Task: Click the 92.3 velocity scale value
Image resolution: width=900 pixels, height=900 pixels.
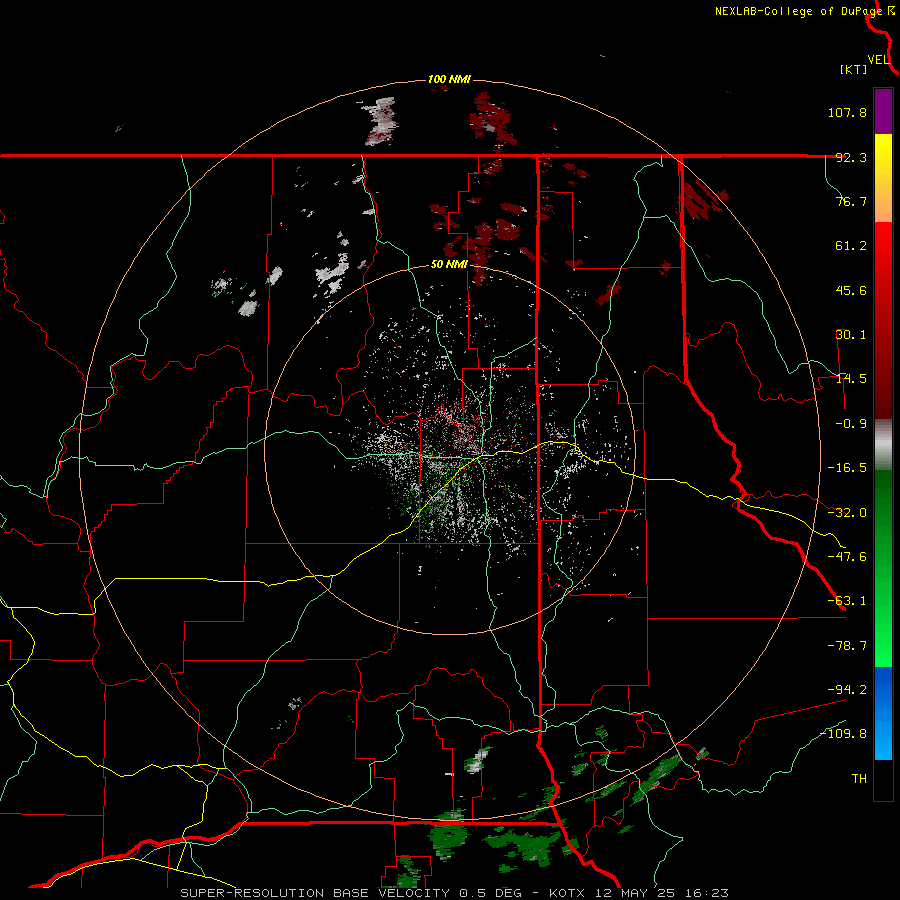Action: pyautogui.click(x=851, y=157)
